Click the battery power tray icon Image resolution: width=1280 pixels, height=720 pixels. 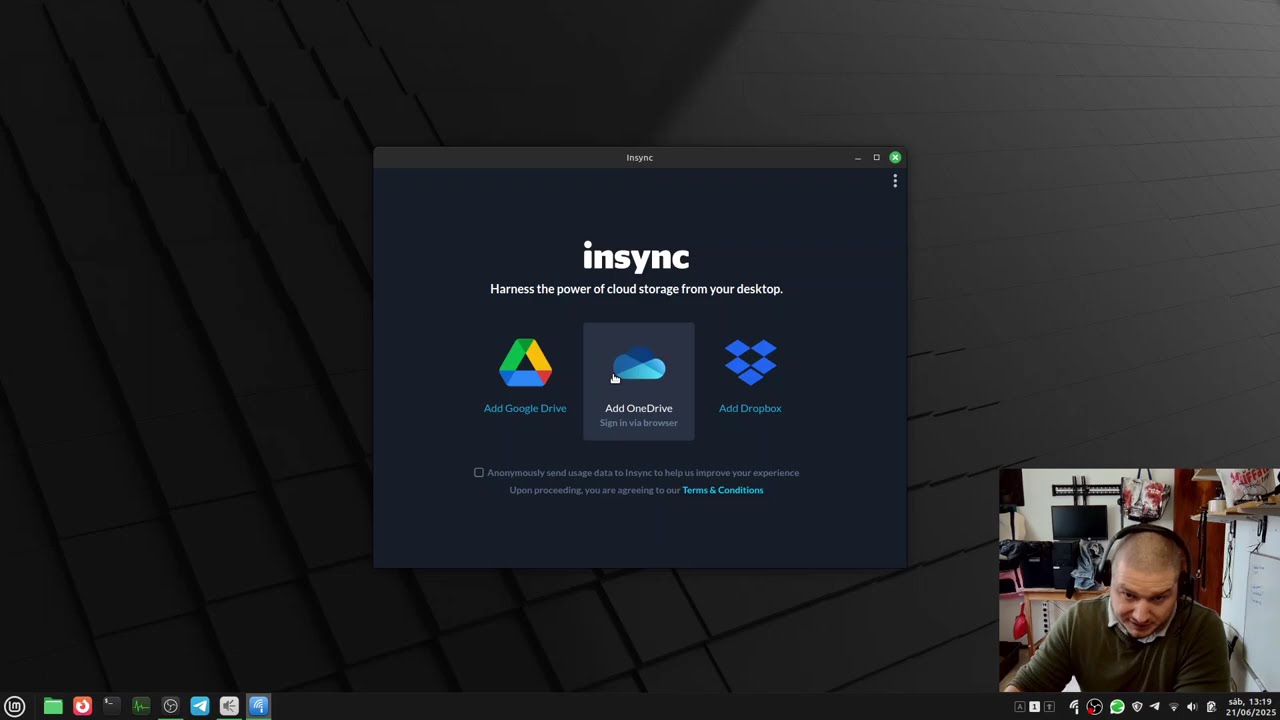click(1211, 707)
